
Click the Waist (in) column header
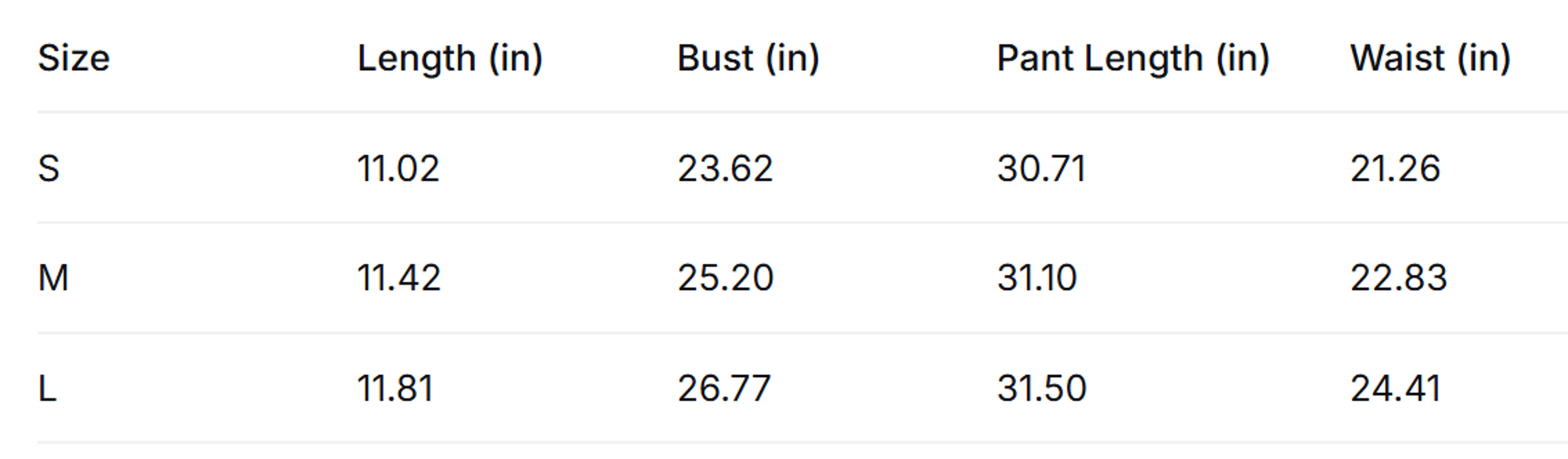[1430, 59]
